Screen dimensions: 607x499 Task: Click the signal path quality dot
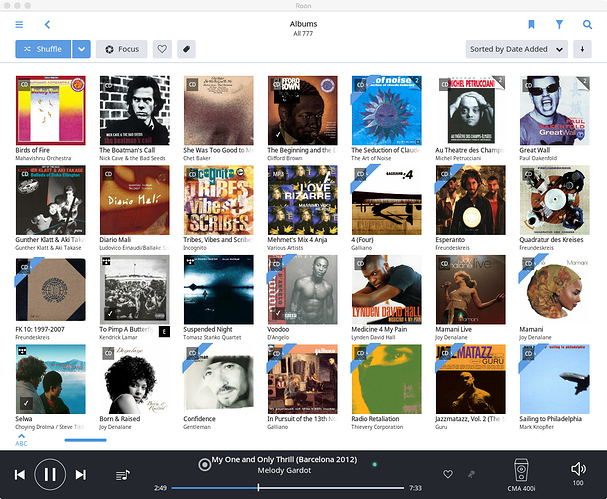point(374,464)
